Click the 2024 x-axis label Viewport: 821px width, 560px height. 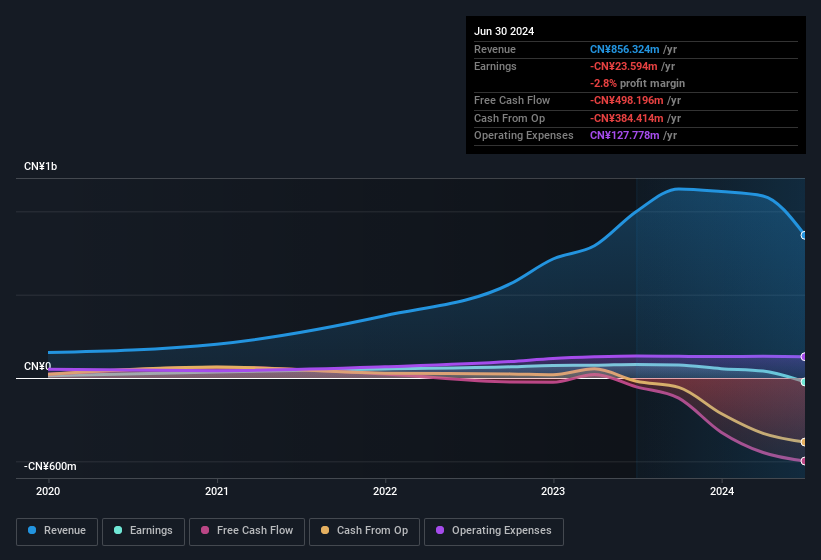coord(722,491)
